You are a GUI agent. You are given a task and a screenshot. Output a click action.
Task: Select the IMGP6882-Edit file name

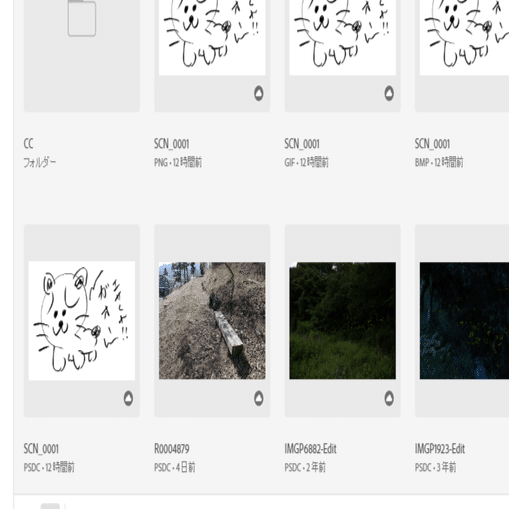tap(310, 449)
